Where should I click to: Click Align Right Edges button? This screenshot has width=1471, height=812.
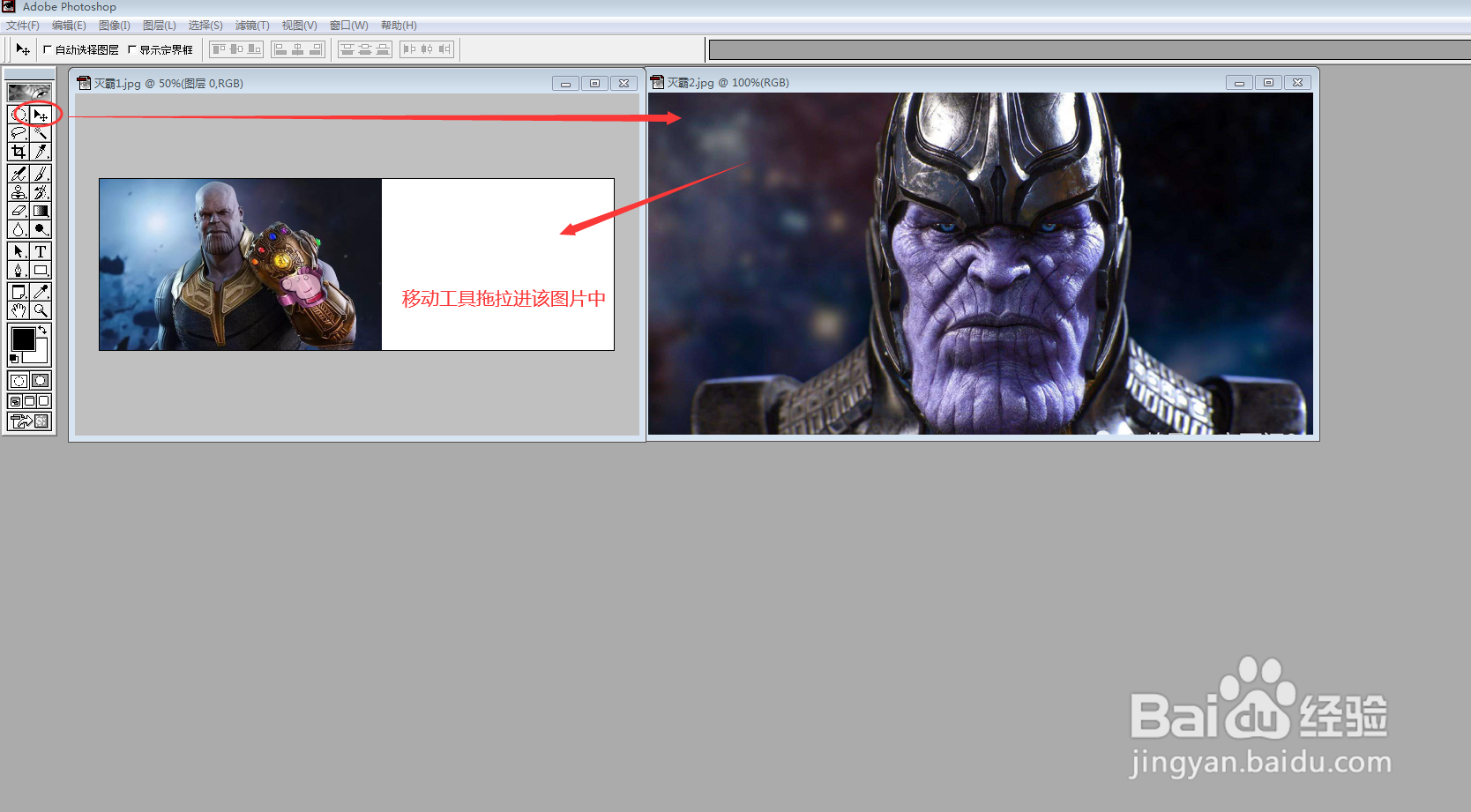tap(316, 49)
